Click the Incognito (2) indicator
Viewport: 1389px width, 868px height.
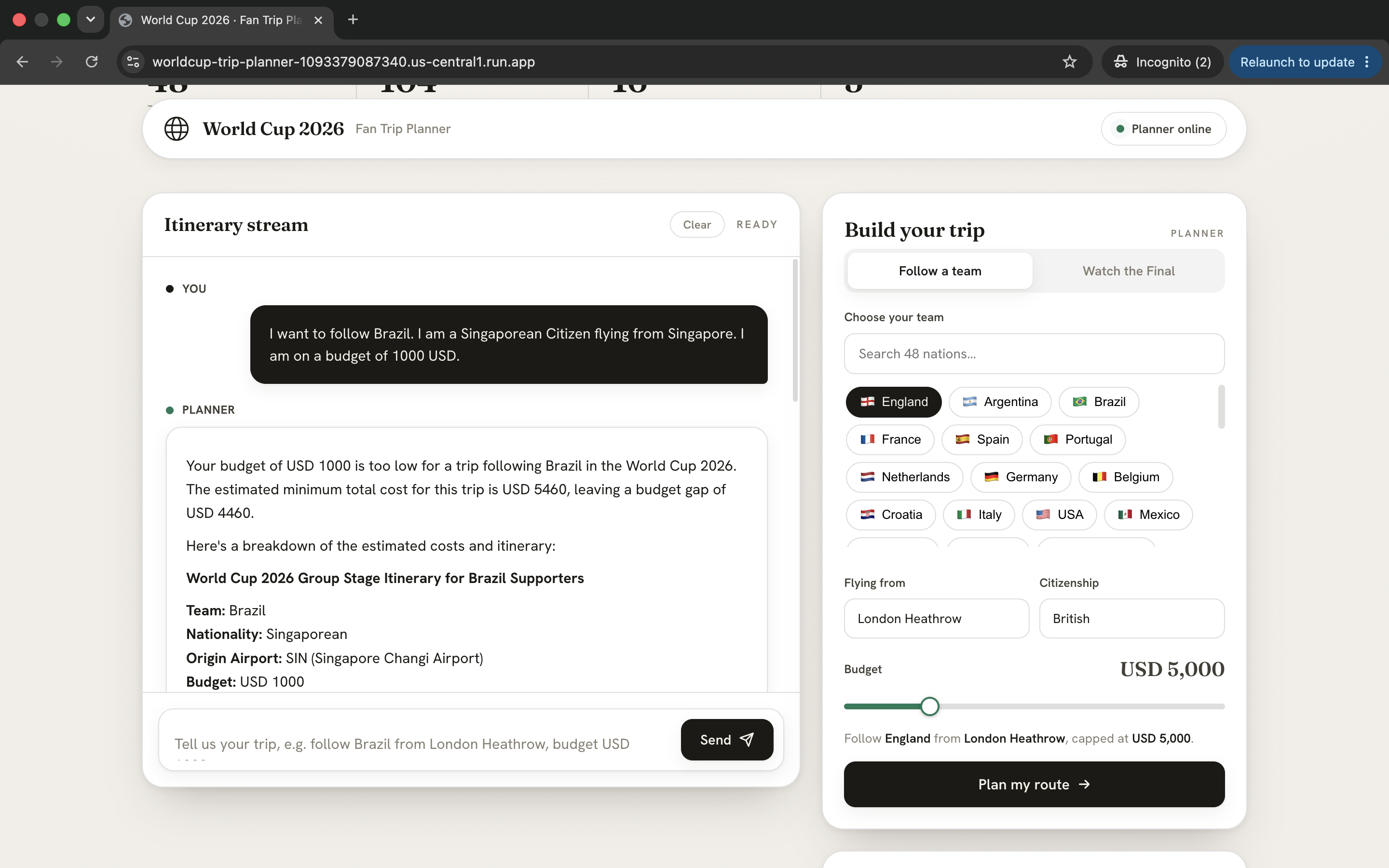coord(1162,62)
